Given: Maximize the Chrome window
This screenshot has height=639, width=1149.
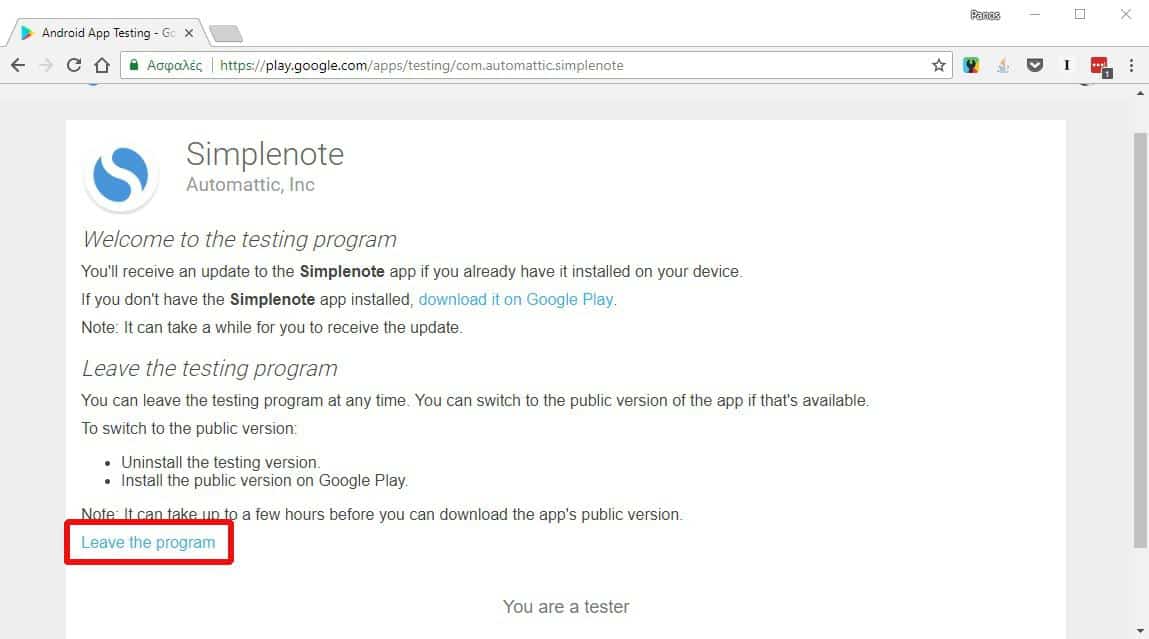Looking at the screenshot, I should click(1080, 15).
